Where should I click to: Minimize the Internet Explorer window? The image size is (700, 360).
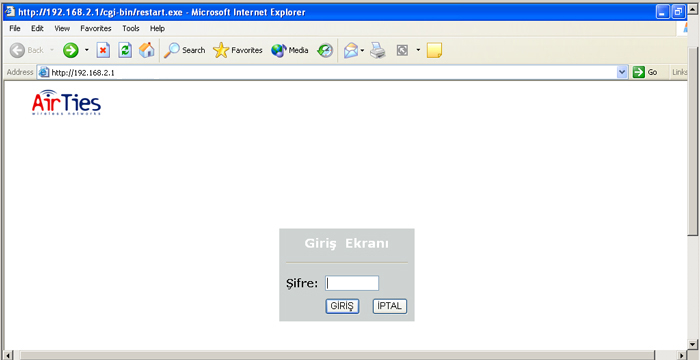coord(663,12)
